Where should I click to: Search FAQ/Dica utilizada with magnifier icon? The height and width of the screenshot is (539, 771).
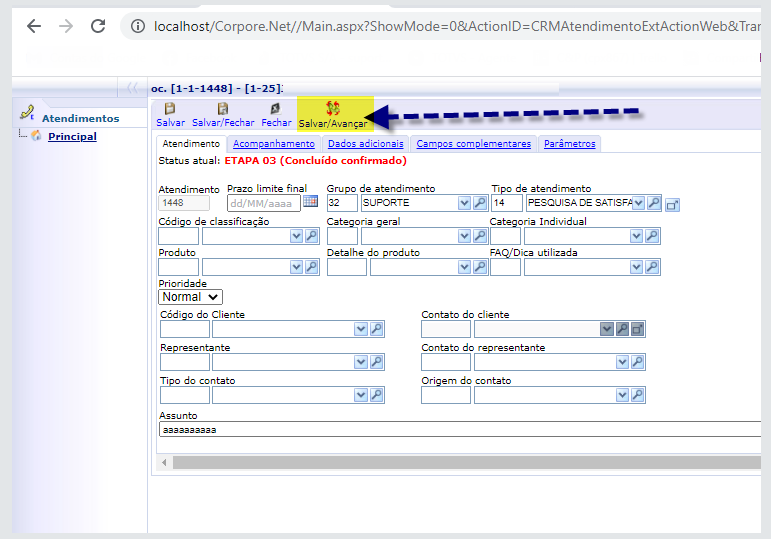click(x=652, y=267)
